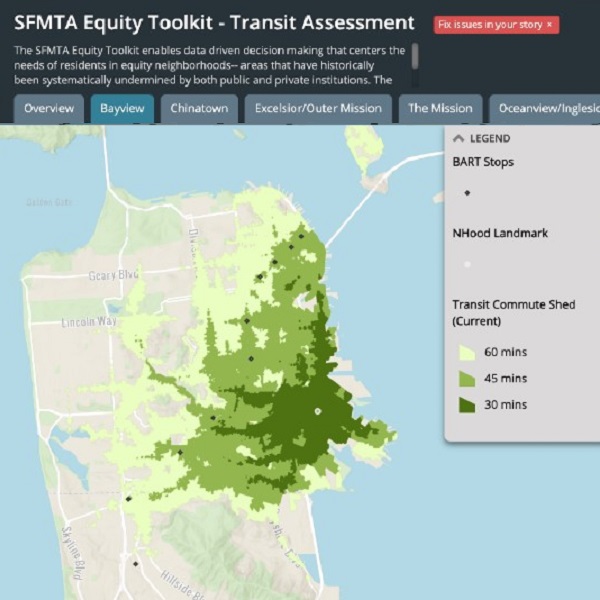The height and width of the screenshot is (600, 600).
Task: Dismiss the Fix issues banner with the x
Action: (549, 24)
